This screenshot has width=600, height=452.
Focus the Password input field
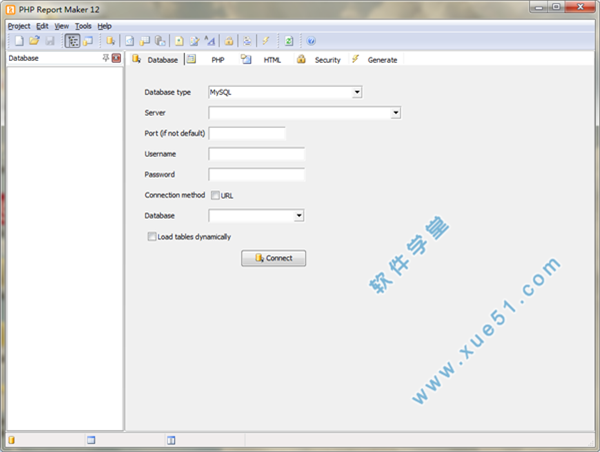pos(256,175)
